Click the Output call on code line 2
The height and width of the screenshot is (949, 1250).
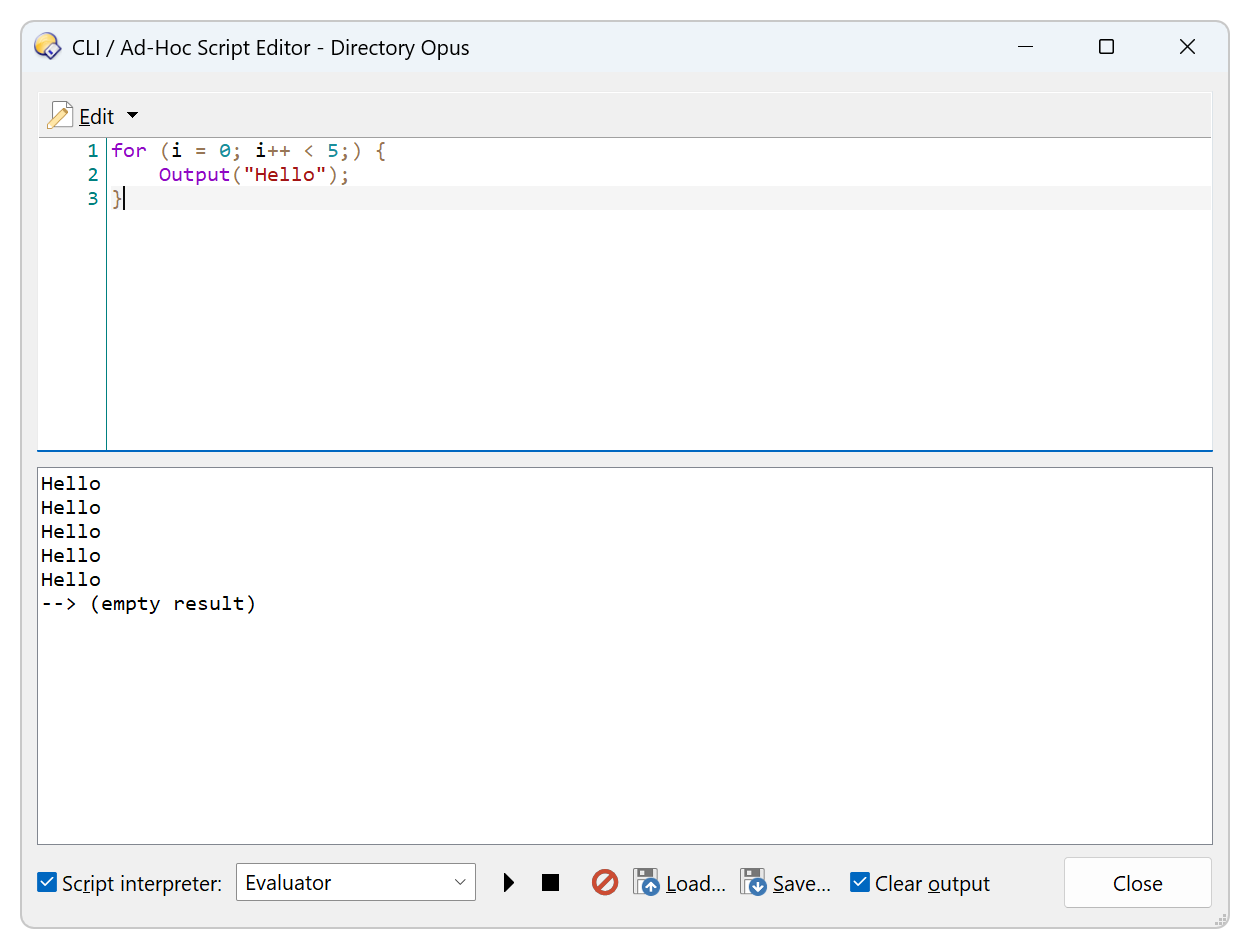click(194, 175)
